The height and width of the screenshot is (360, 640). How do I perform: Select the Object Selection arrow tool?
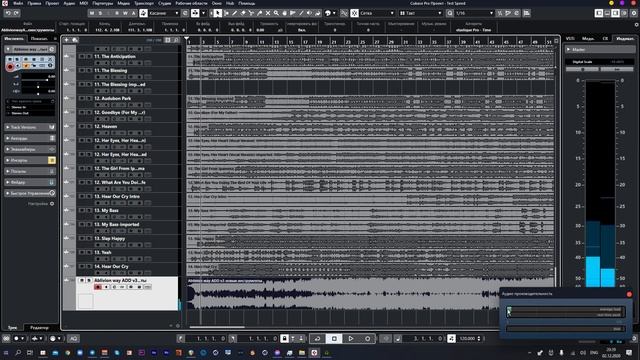tap(218, 13)
